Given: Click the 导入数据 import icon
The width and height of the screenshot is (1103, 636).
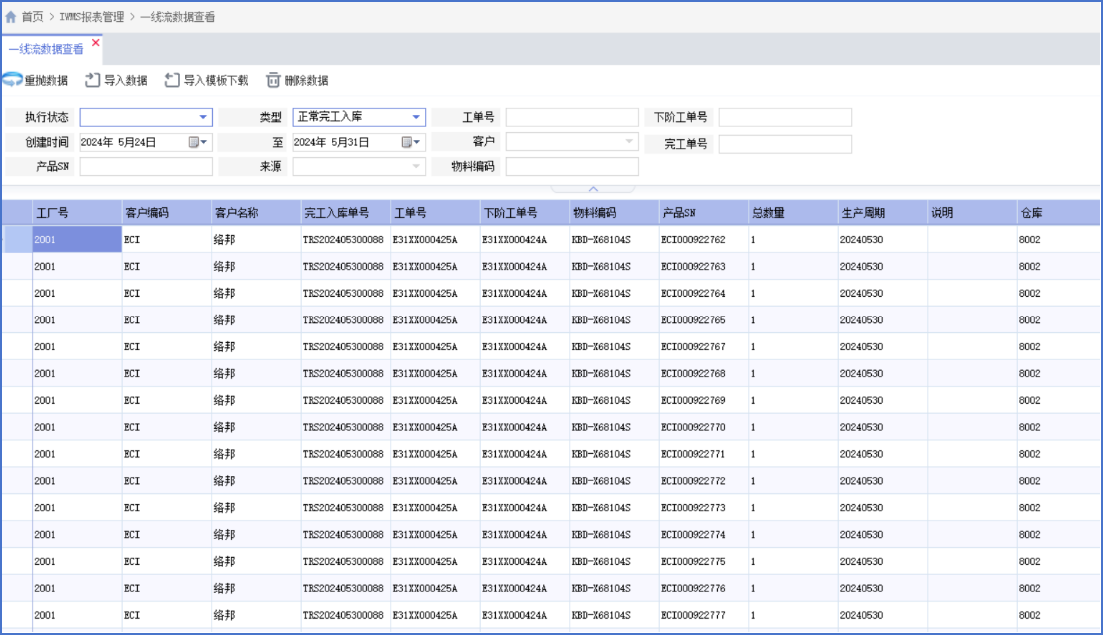Looking at the screenshot, I should [92, 80].
